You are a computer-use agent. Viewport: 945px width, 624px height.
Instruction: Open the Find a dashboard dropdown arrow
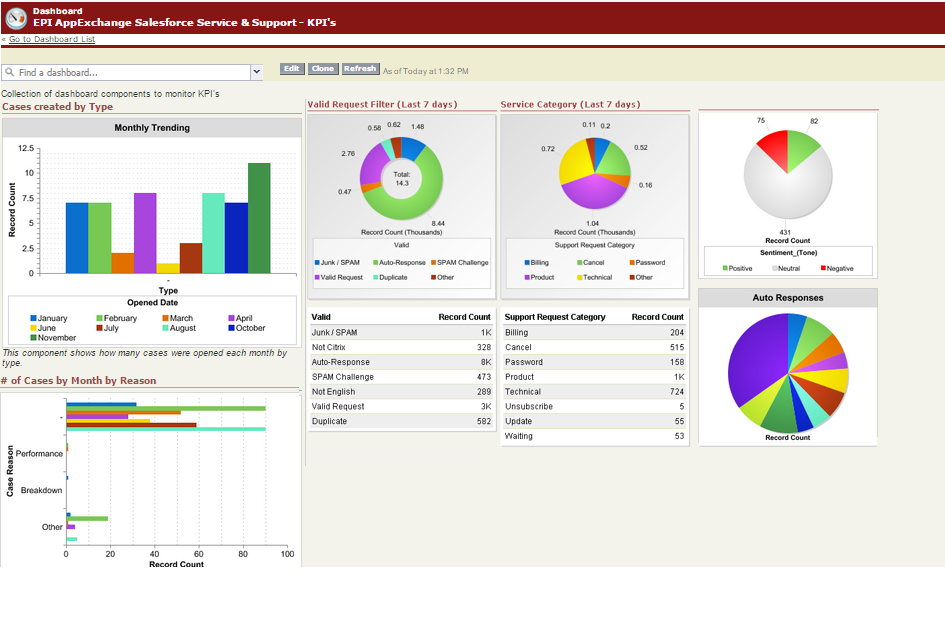click(x=257, y=72)
